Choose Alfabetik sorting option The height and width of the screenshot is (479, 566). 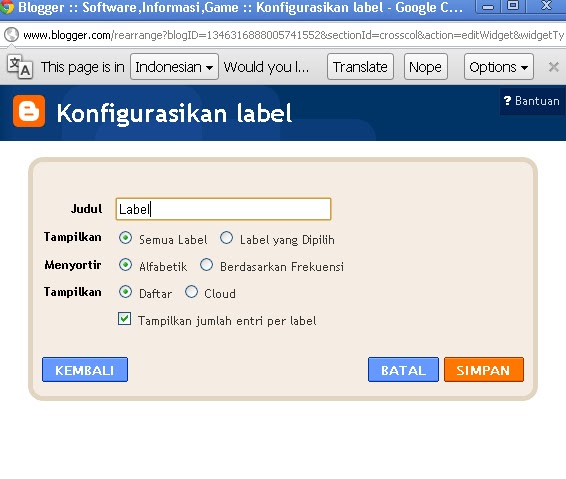point(125,265)
